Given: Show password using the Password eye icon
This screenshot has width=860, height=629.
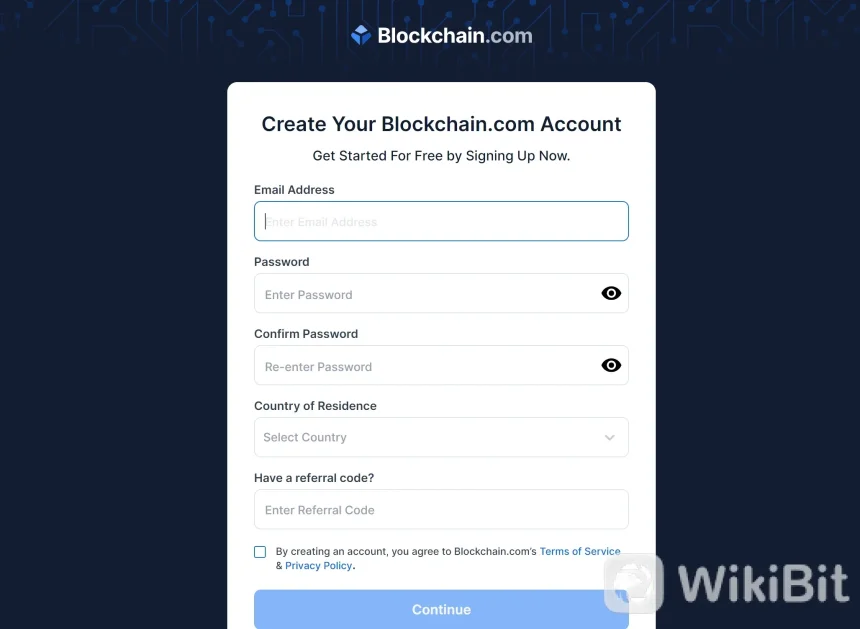Looking at the screenshot, I should coord(611,293).
